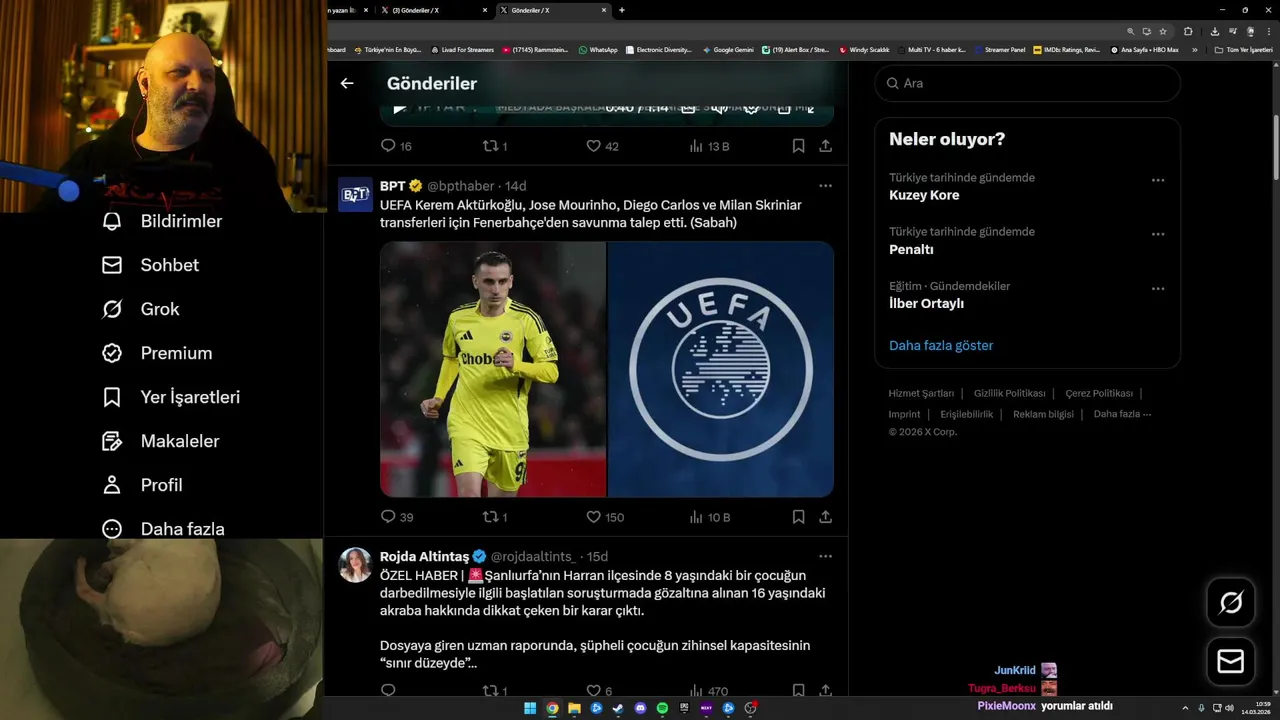The height and width of the screenshot is (720, 1280).
Task: Focus the Ara search field
Action: 1027,83
